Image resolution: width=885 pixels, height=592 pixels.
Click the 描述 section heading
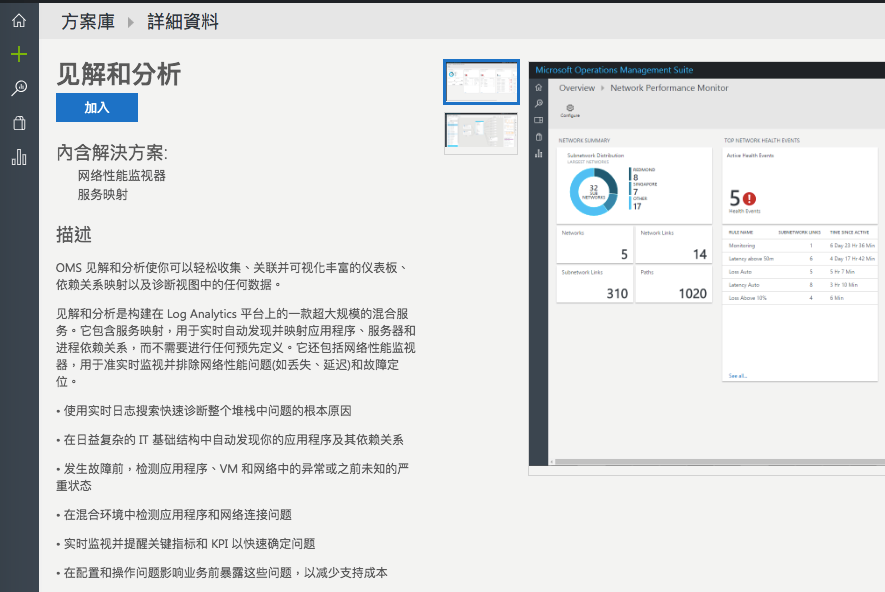point(74,235)
